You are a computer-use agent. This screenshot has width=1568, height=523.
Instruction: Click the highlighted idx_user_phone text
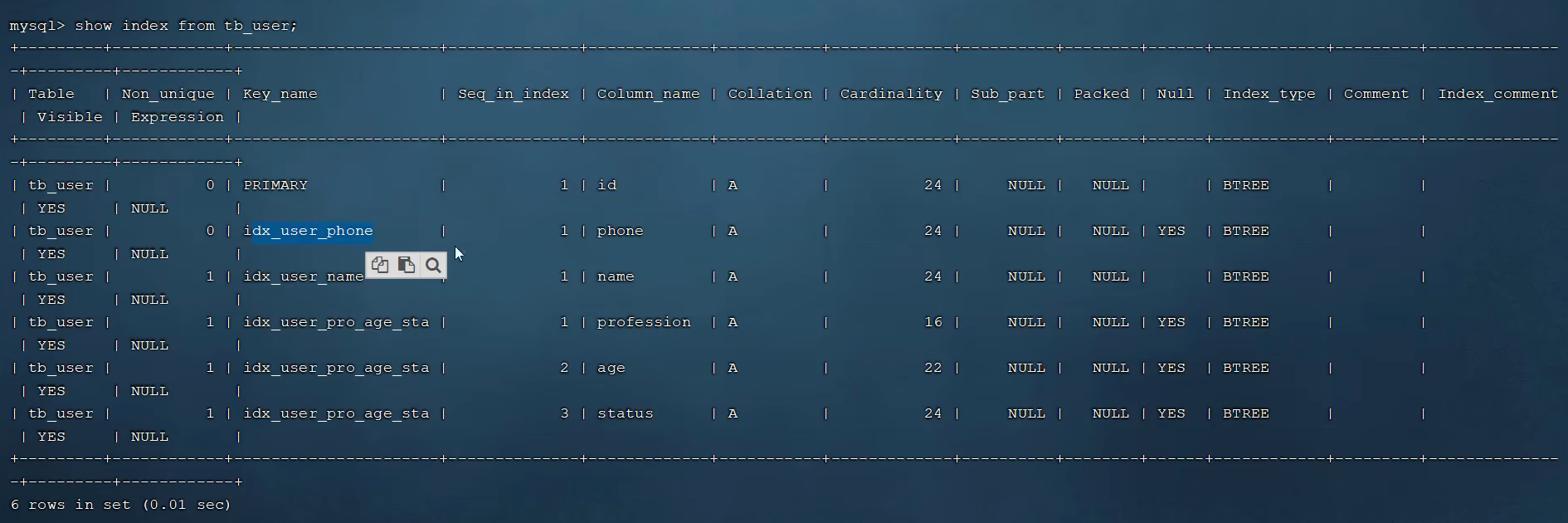[308, 231]
